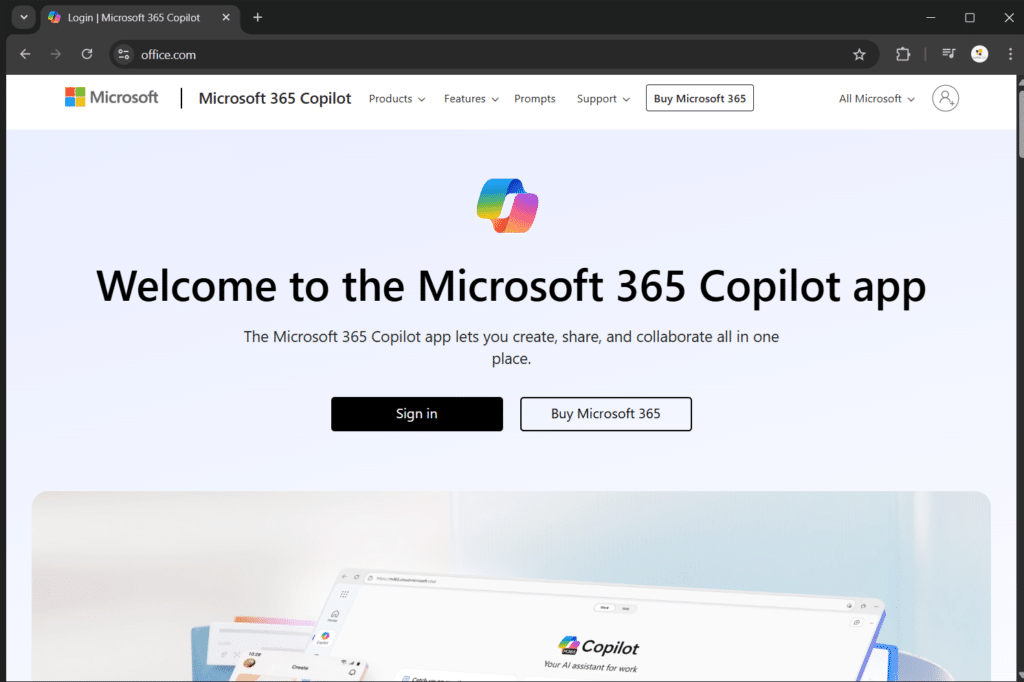
Task: Open the Support dropdown menu
Action: pos(603,99)
